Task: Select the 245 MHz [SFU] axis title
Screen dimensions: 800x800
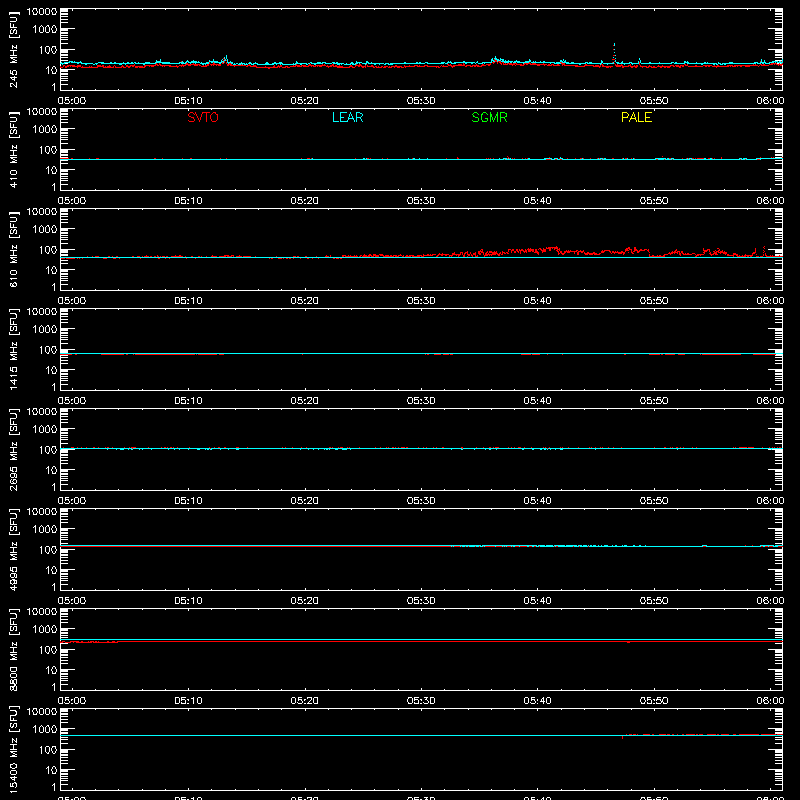Action: 13,49
